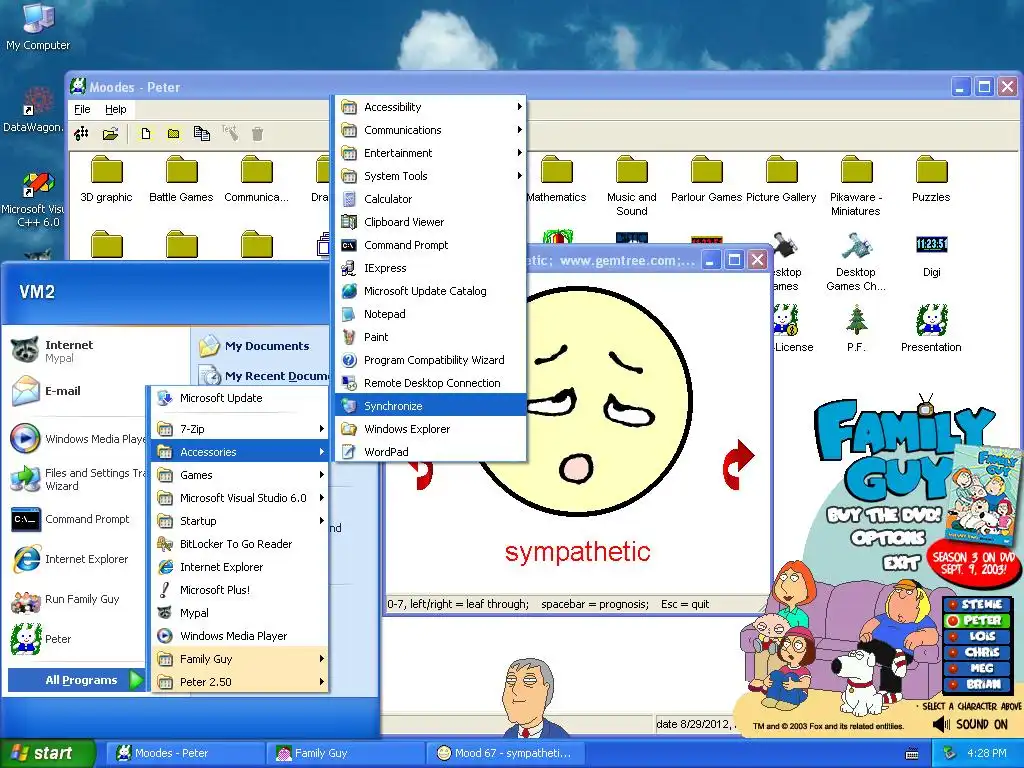The width and height of the screenshot is (1024, 768).
Task: Click the system tray network icon
Action: point(950,753)
